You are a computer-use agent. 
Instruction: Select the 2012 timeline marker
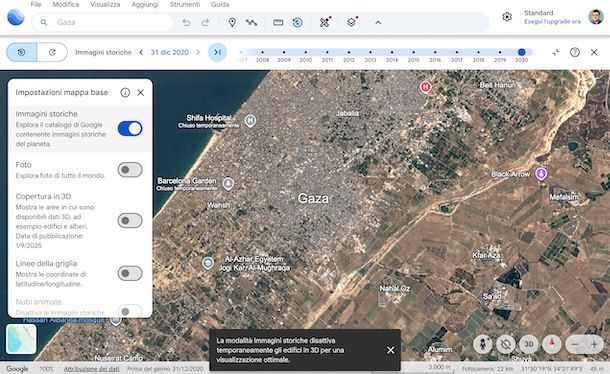pos(349,52)
